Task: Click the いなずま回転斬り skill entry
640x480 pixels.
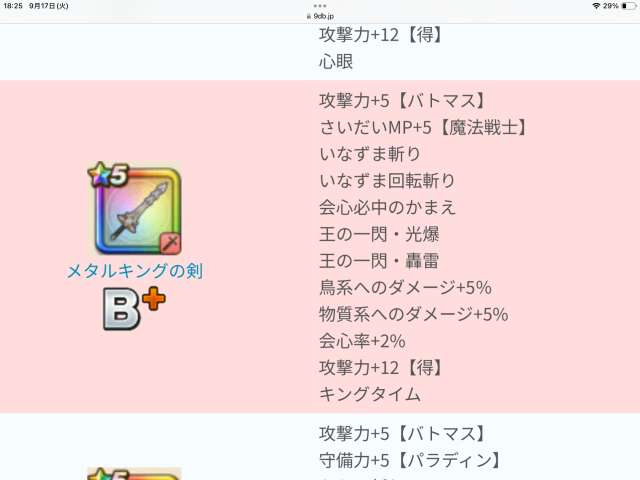Action: [x=387, y=180]
